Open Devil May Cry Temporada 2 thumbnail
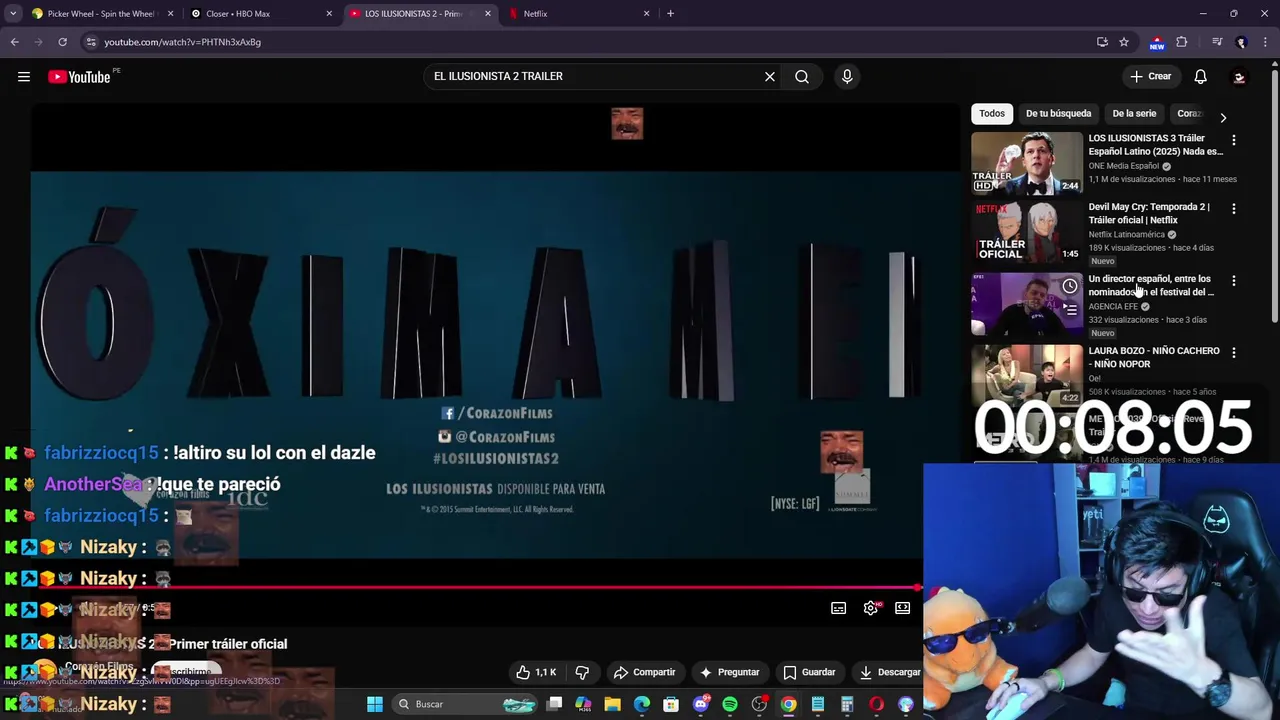1280x720 pixels. pos(1027,232)
